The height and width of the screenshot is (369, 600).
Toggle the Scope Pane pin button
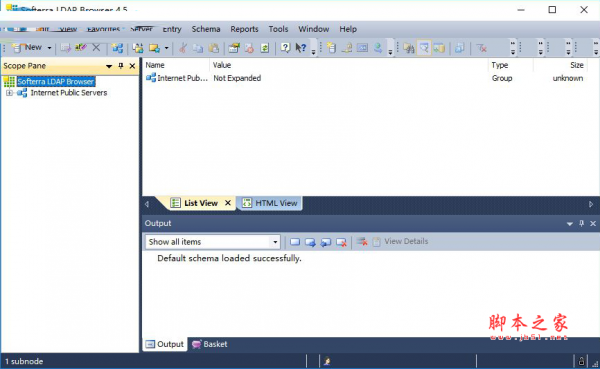(x=121, y=66)
